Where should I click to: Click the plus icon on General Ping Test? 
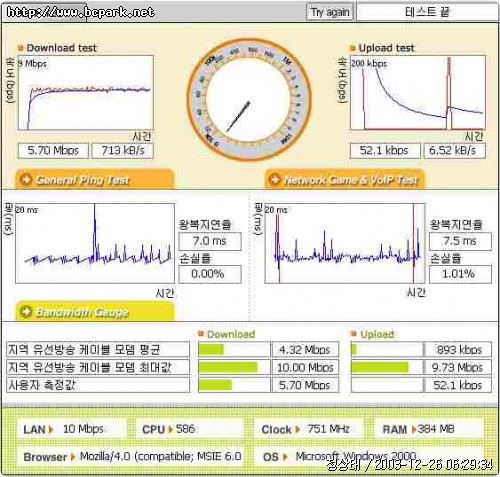pos(26,179)
